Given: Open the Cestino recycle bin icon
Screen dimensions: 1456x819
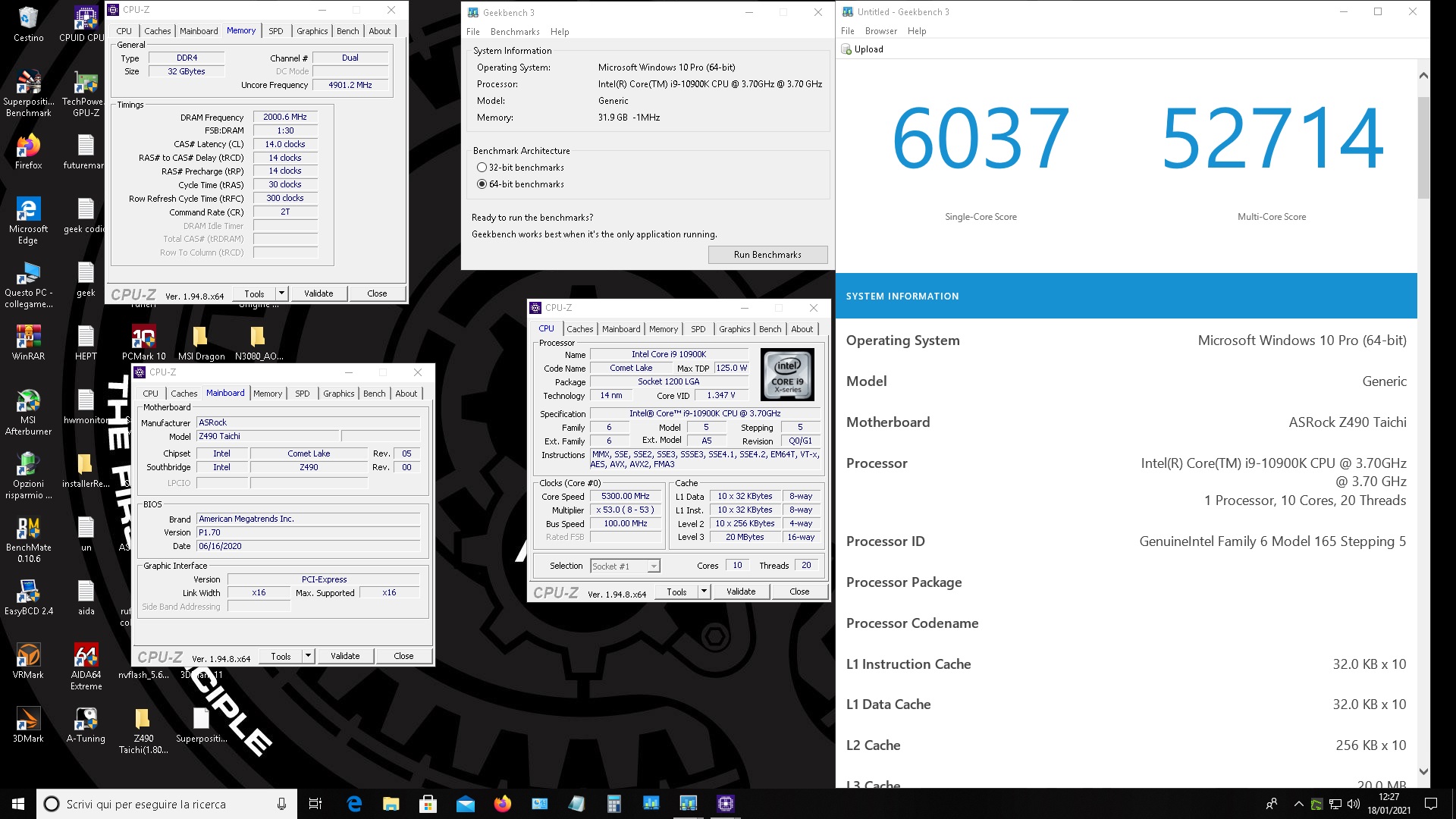Looking at the screenshot, I should pos(28,24).
